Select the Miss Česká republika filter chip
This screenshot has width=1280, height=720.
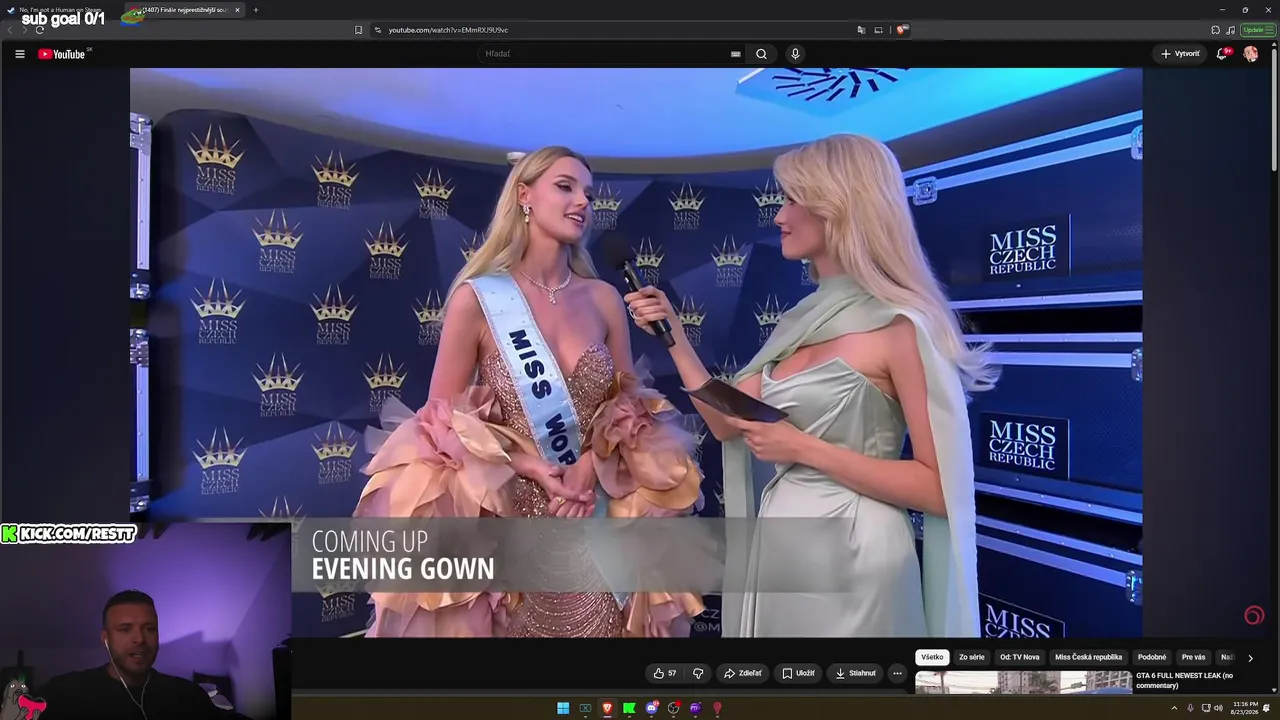point(1088,657)
